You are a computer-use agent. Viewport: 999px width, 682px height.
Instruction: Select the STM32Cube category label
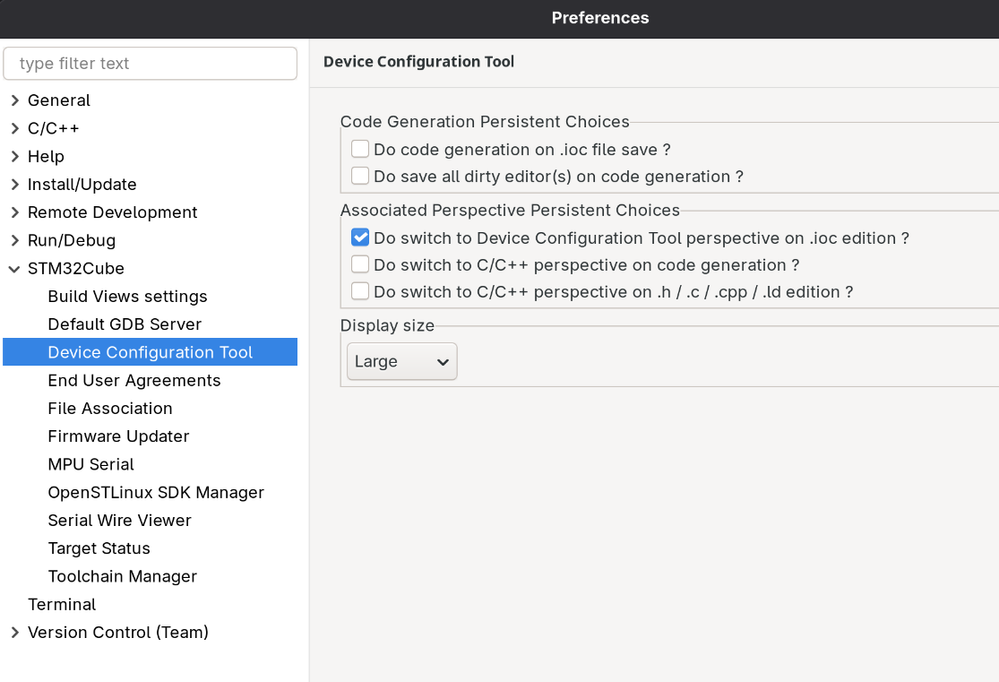76,268
